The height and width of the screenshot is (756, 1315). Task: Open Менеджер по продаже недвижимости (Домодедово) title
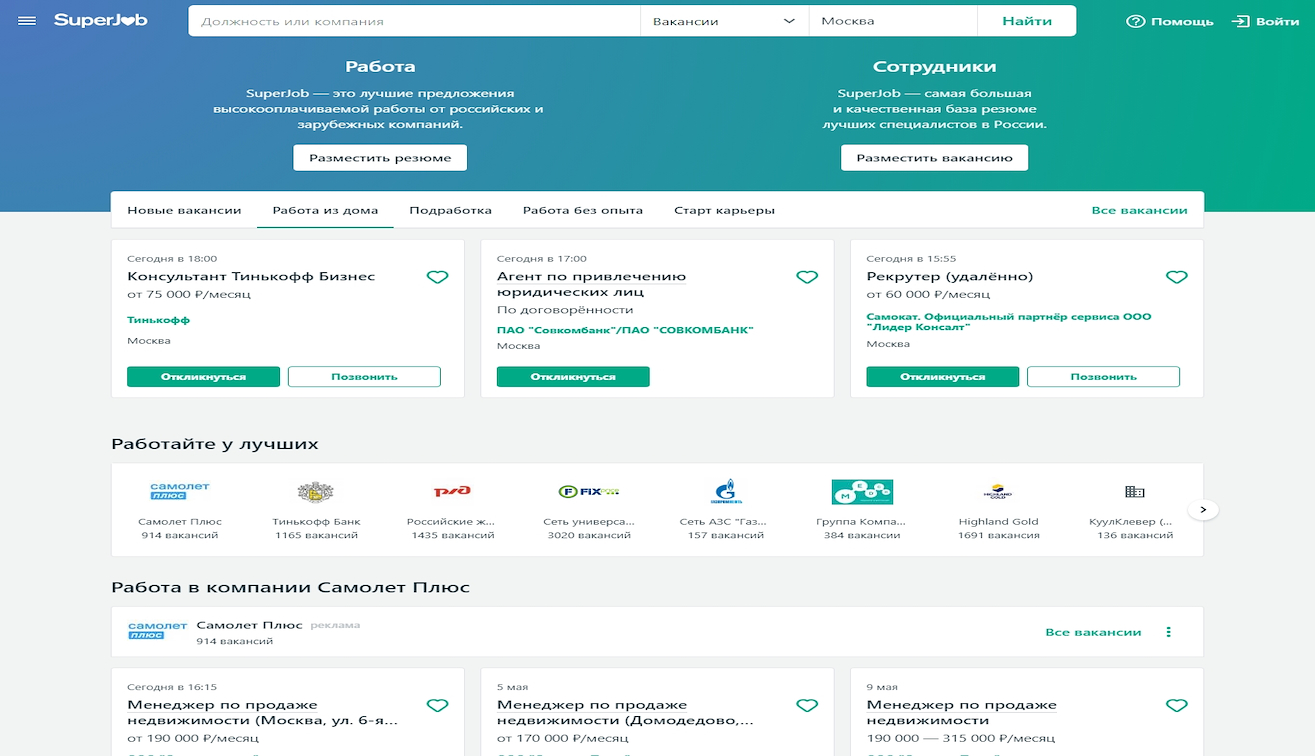pos(626,713)
